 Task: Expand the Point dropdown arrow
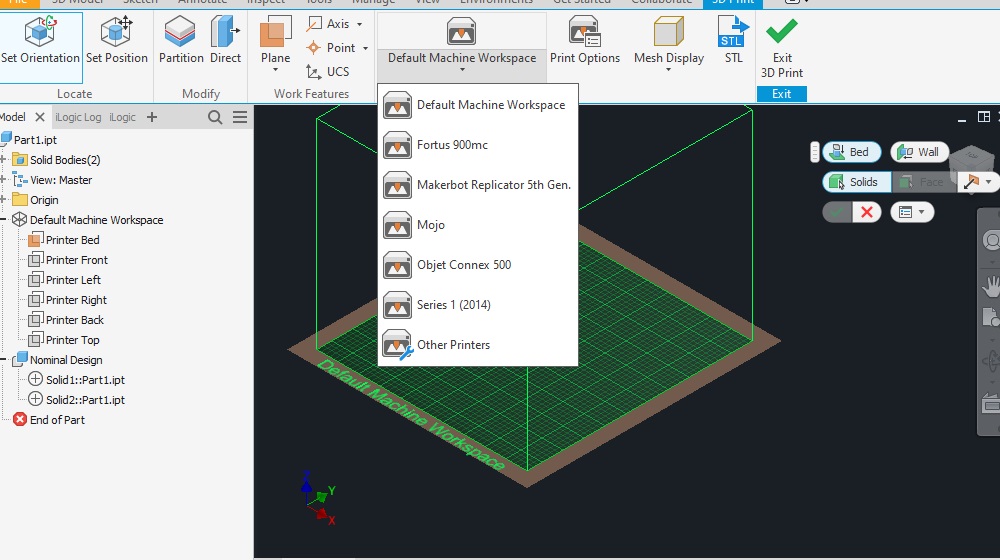[365, 48]
